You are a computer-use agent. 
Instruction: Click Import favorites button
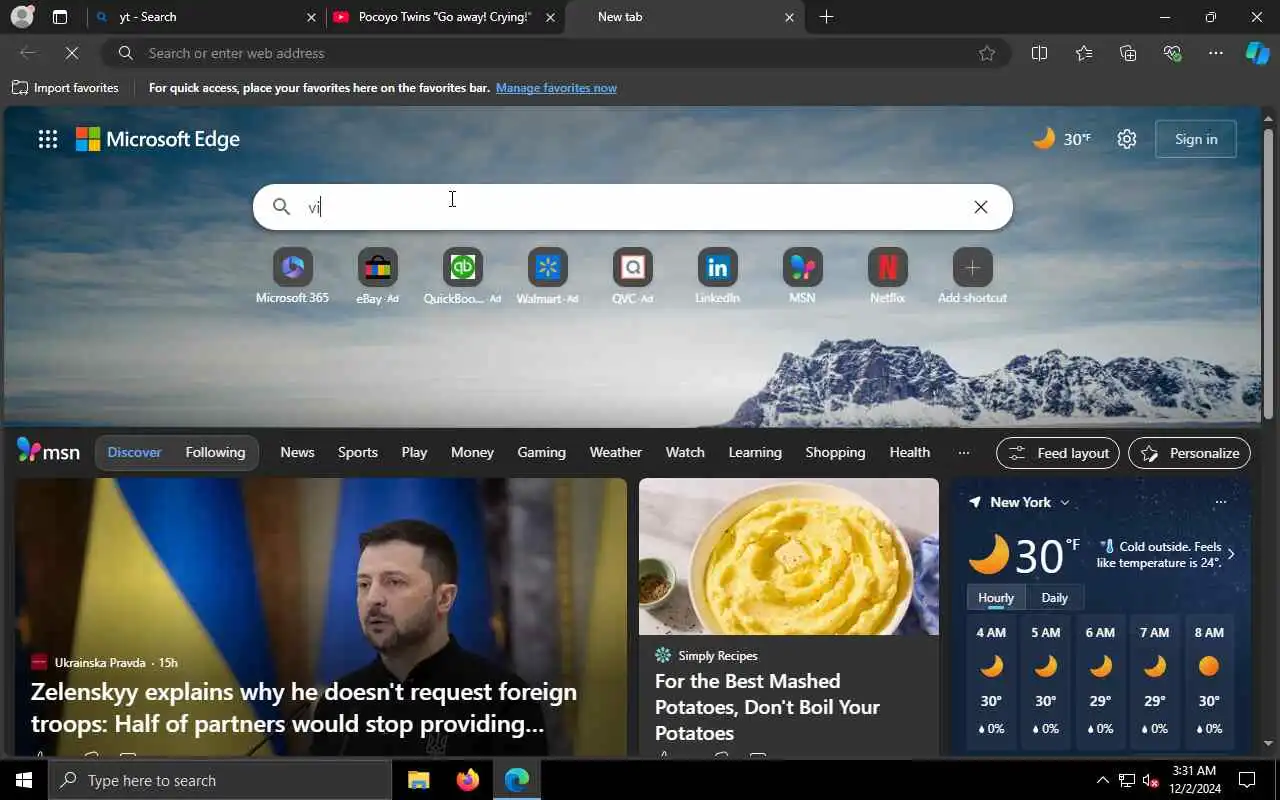click(65, 88)
